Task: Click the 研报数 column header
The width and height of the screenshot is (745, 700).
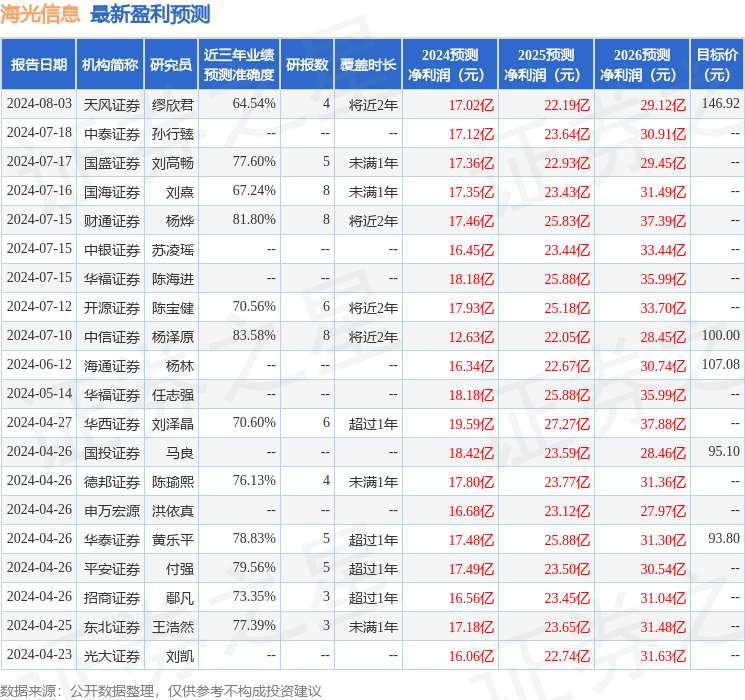Action: click(x=307, y=65)
